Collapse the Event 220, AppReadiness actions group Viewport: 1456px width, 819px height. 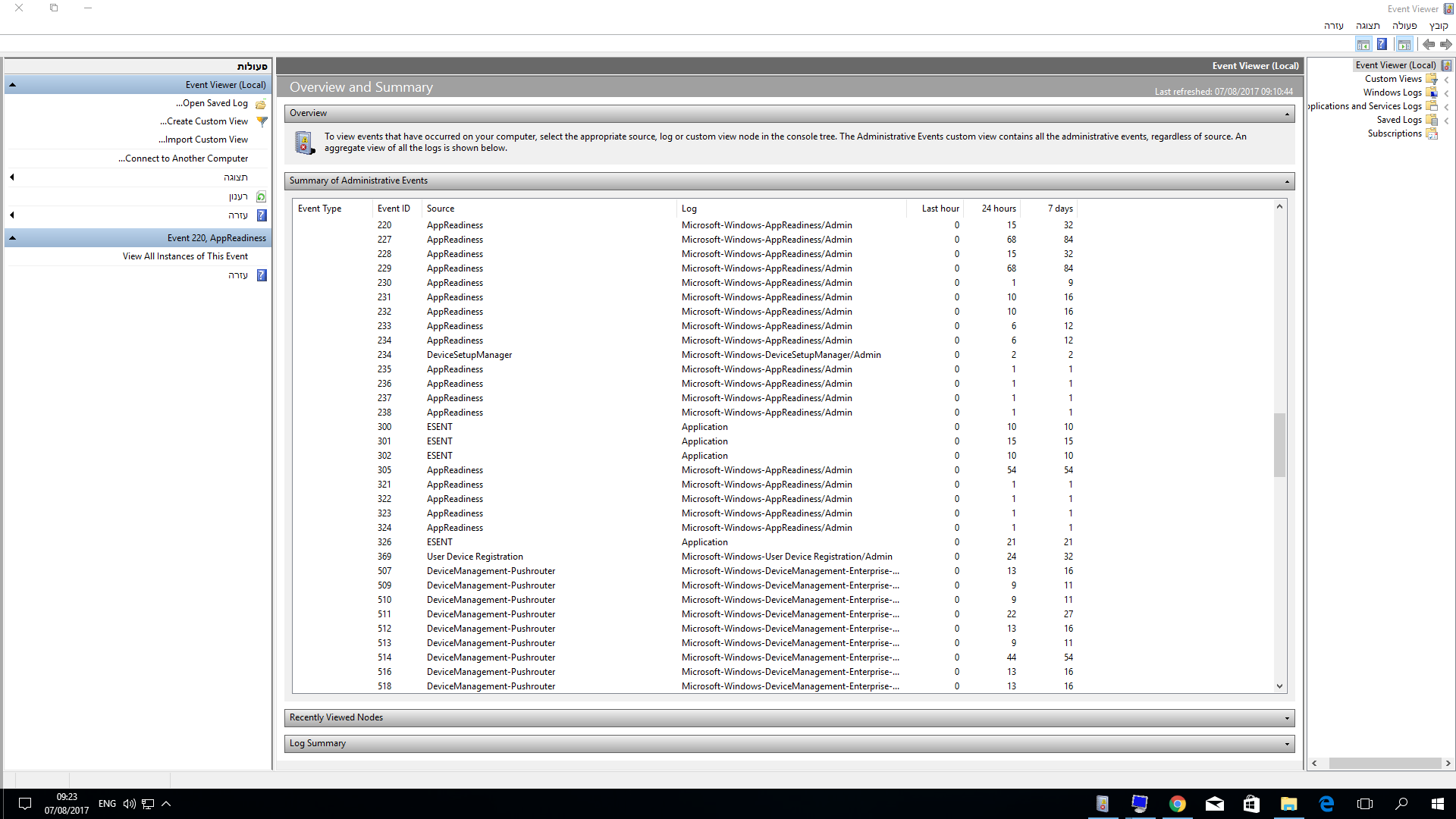click(x=12, y=238)
